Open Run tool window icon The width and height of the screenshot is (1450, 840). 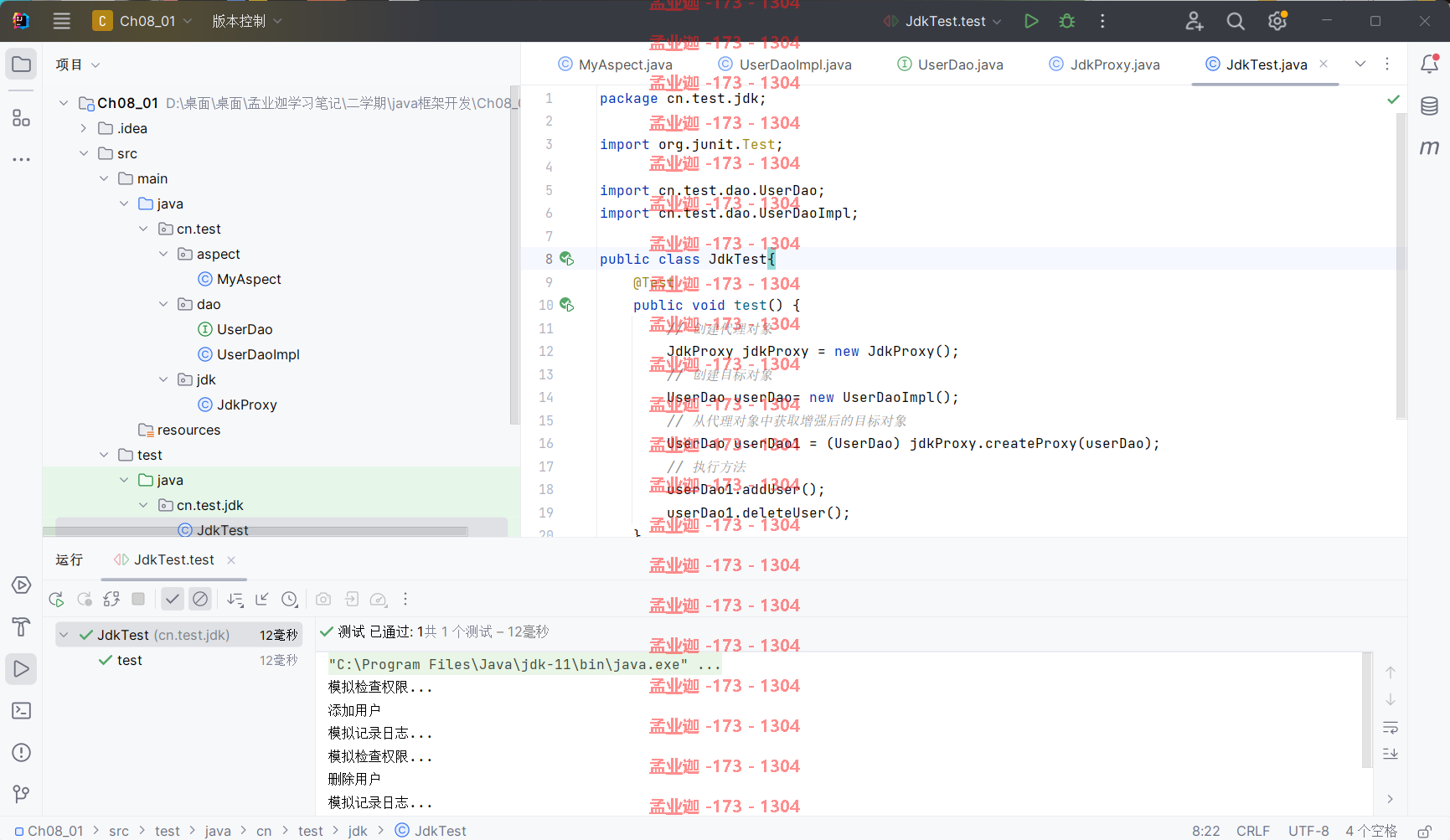(22, 668)
